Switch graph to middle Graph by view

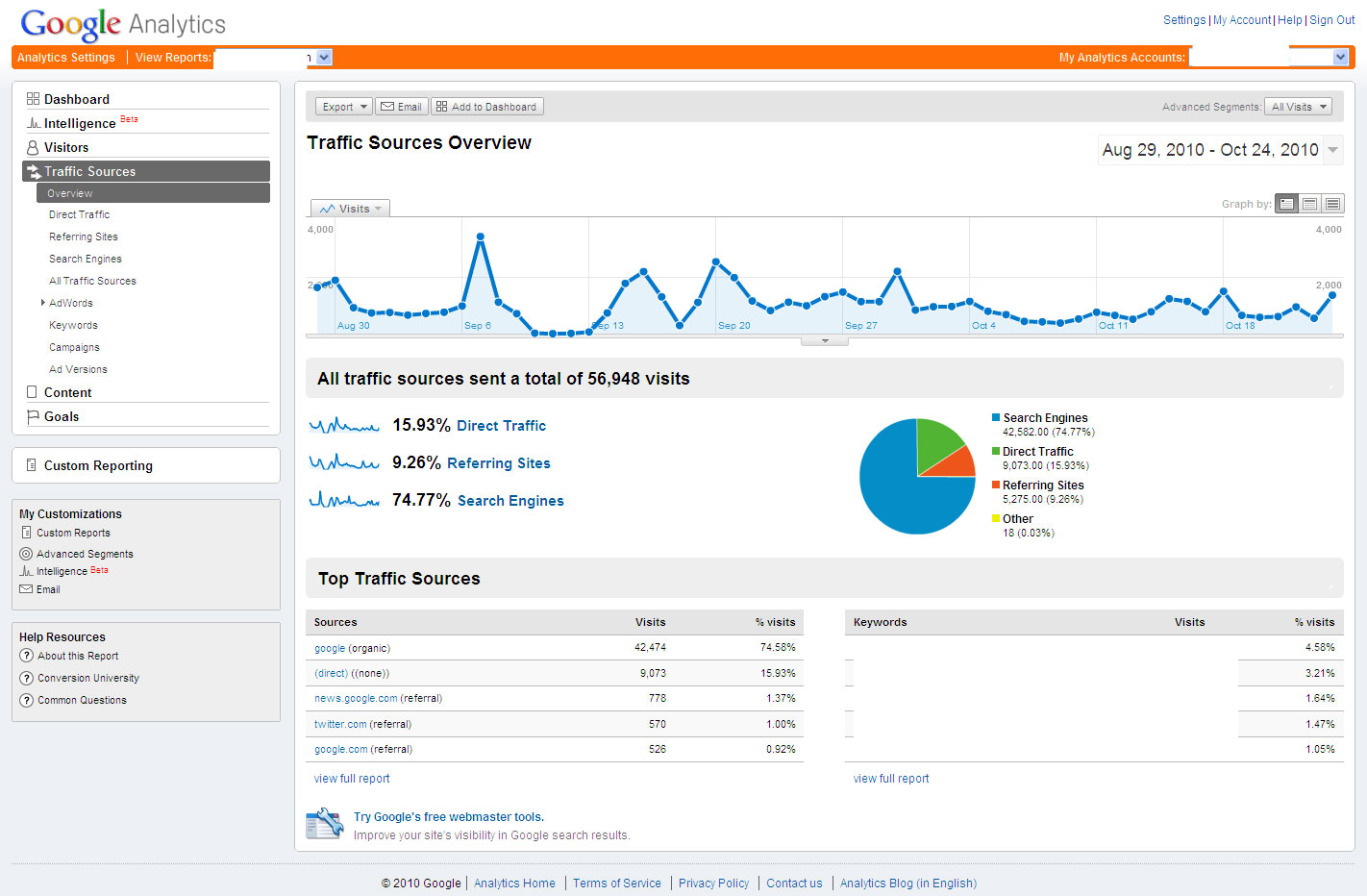[1309, 204]
